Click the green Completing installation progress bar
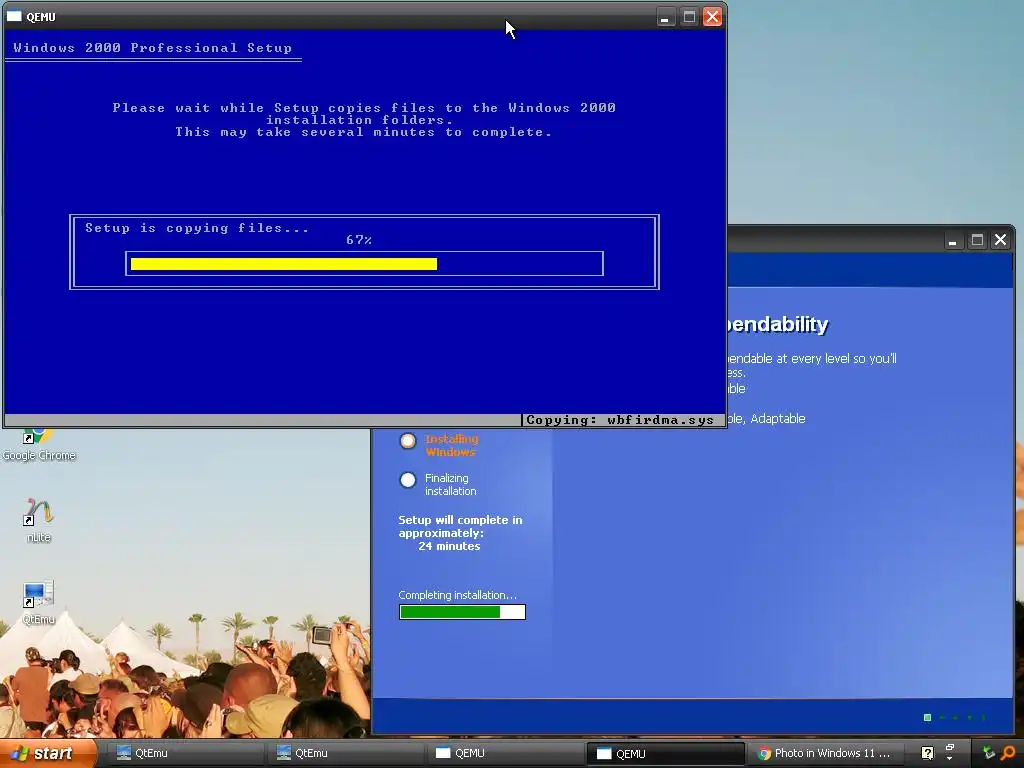Viewport: 1024px width, 768px height. (462, 612)
